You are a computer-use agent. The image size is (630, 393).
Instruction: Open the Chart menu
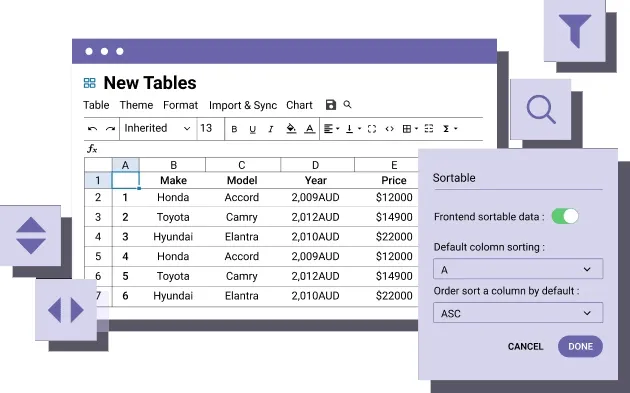coord(299,105)
